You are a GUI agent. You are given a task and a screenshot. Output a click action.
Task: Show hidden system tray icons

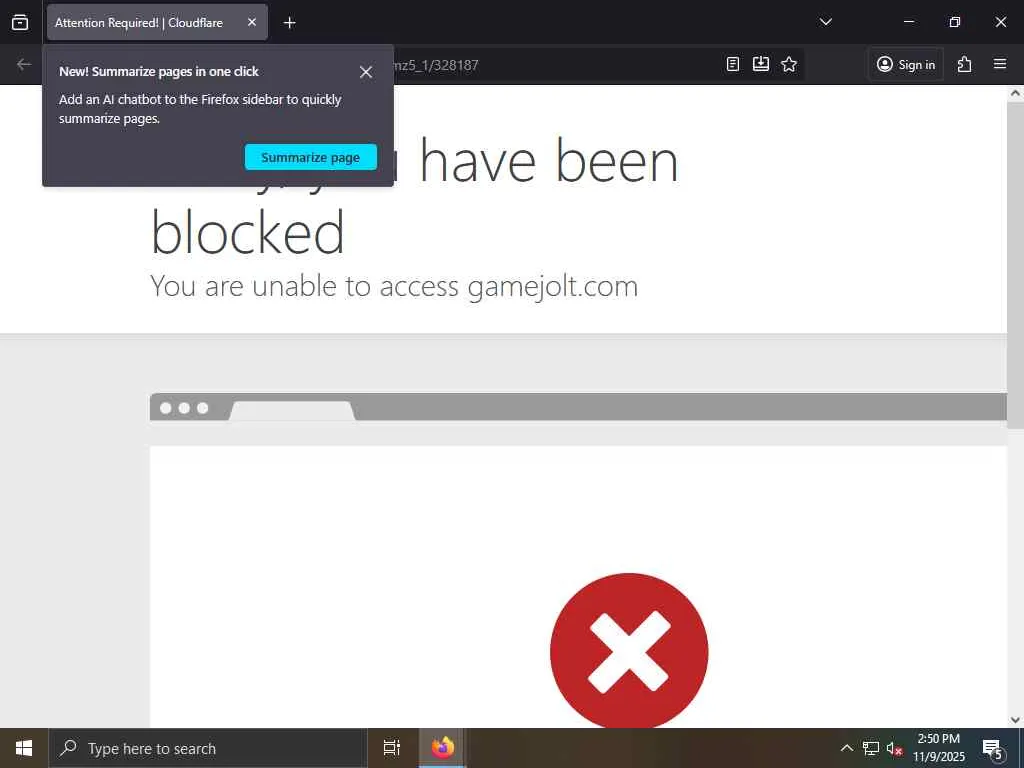pyautogui.click(x=846, y=748)
